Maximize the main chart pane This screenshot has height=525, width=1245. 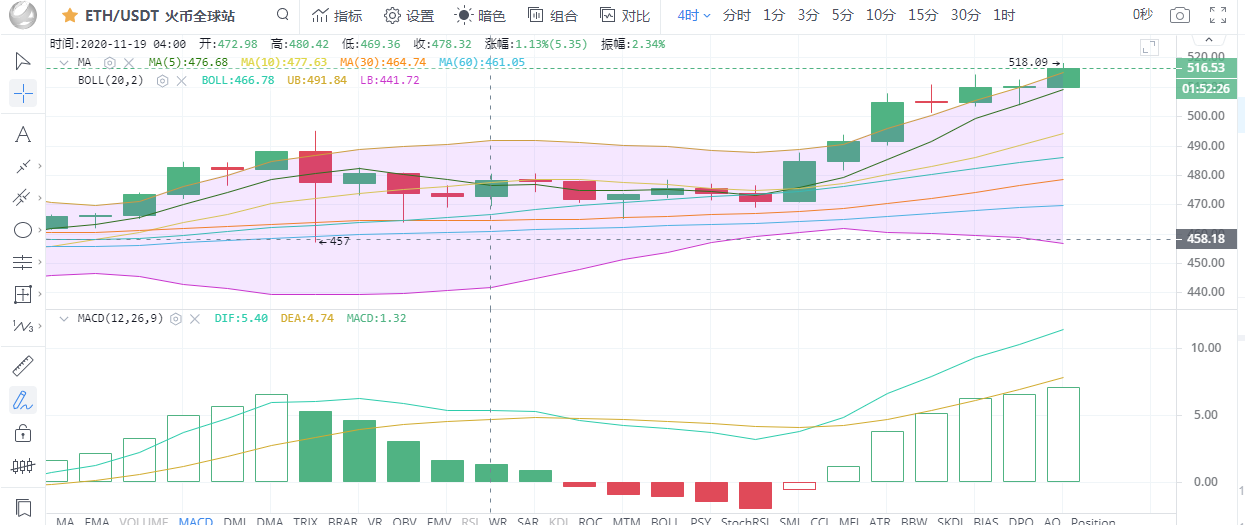coord(1149,47)
